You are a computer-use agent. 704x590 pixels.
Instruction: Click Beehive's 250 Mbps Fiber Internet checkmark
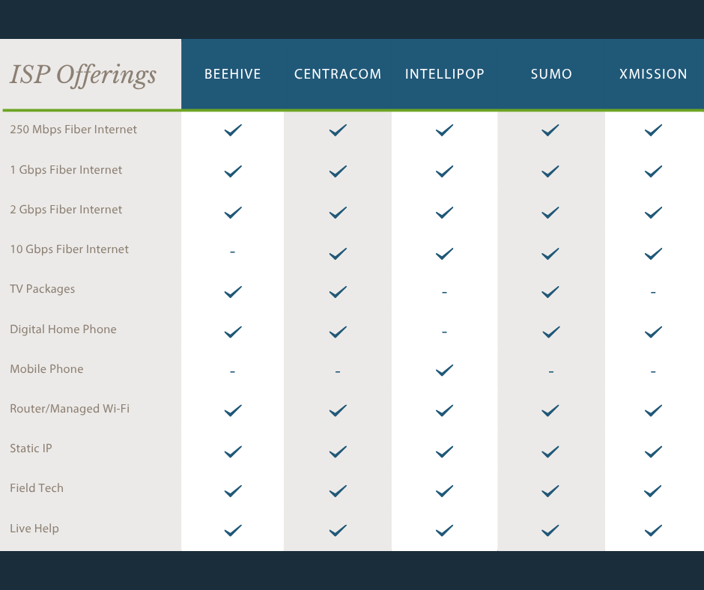click(233, 131)
